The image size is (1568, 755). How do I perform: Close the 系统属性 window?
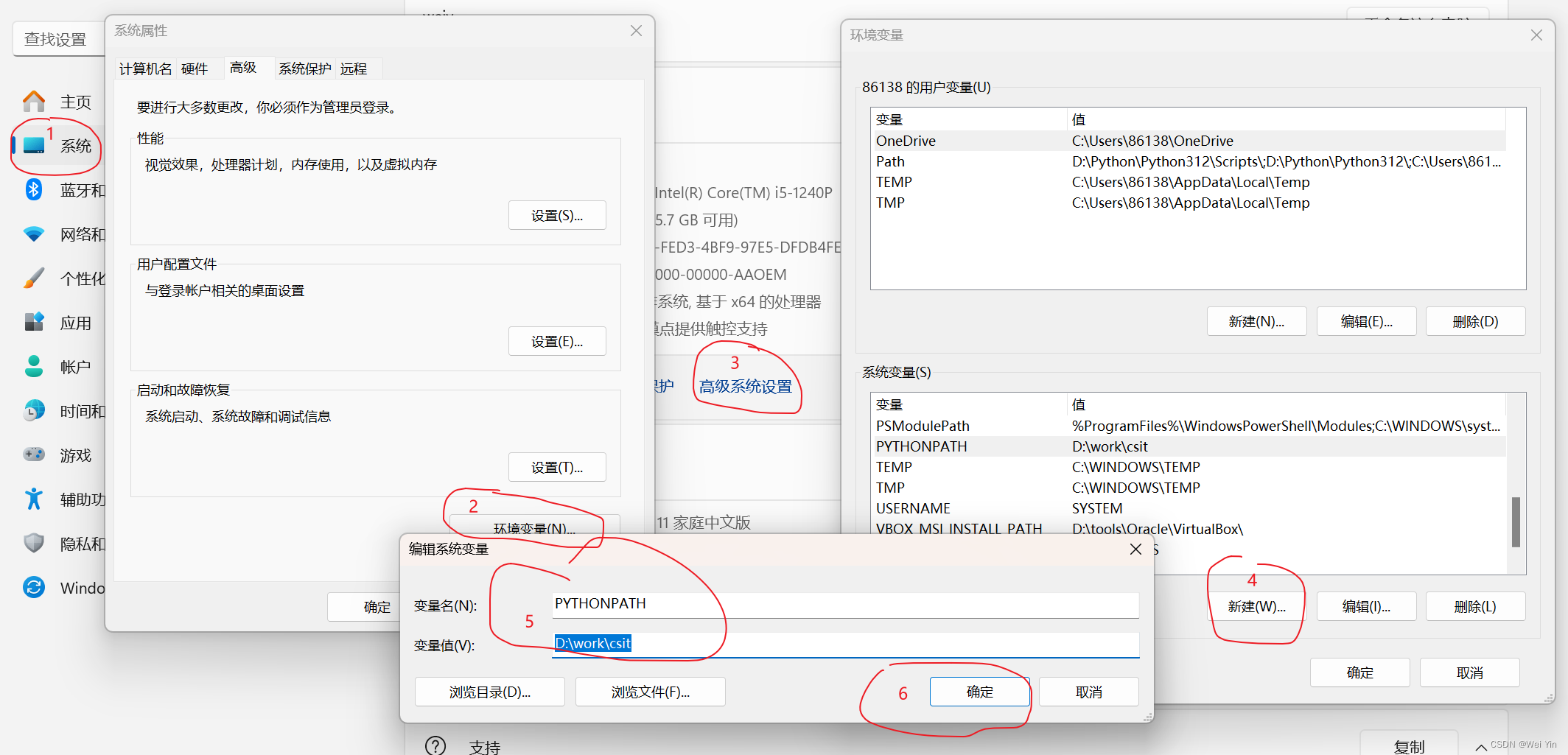pyautogui.click(x=637, y=31)
